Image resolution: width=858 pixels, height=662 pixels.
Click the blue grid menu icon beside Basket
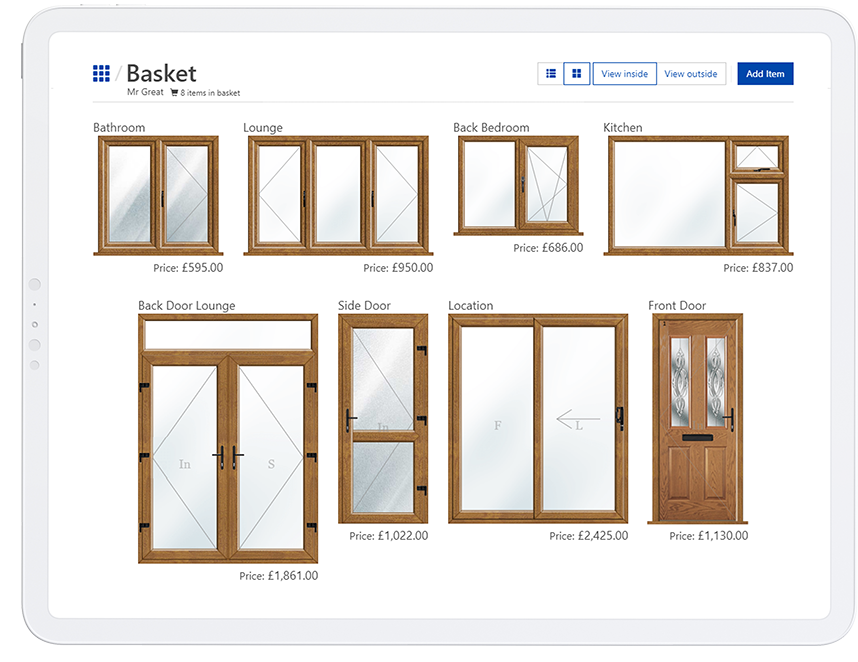point(101,73)
